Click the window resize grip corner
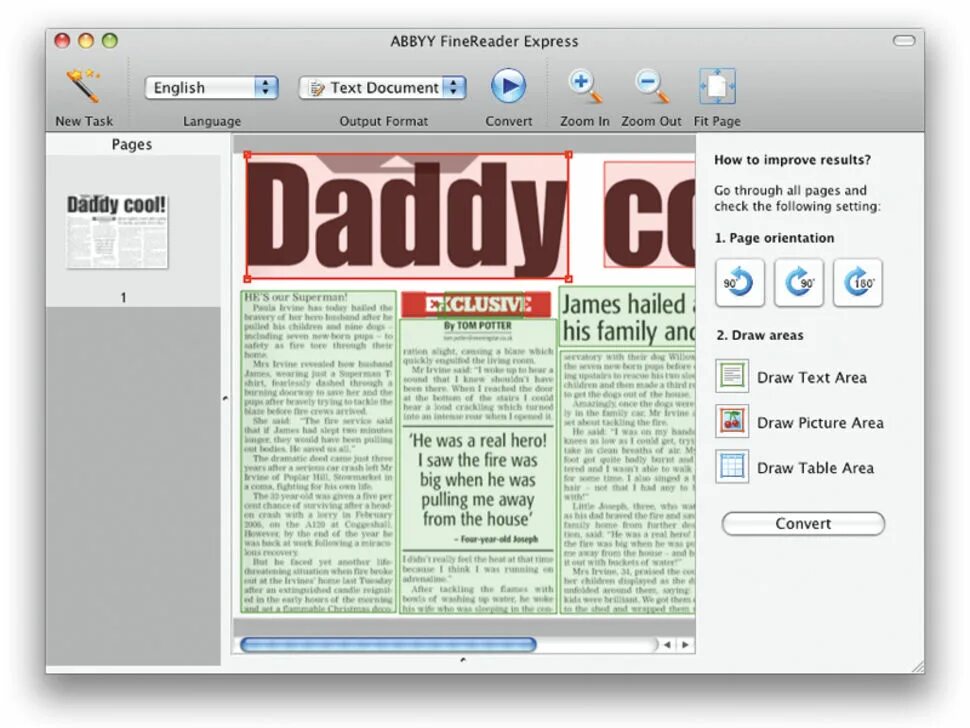Screen dimensions: 970x728 coord(918,667)
